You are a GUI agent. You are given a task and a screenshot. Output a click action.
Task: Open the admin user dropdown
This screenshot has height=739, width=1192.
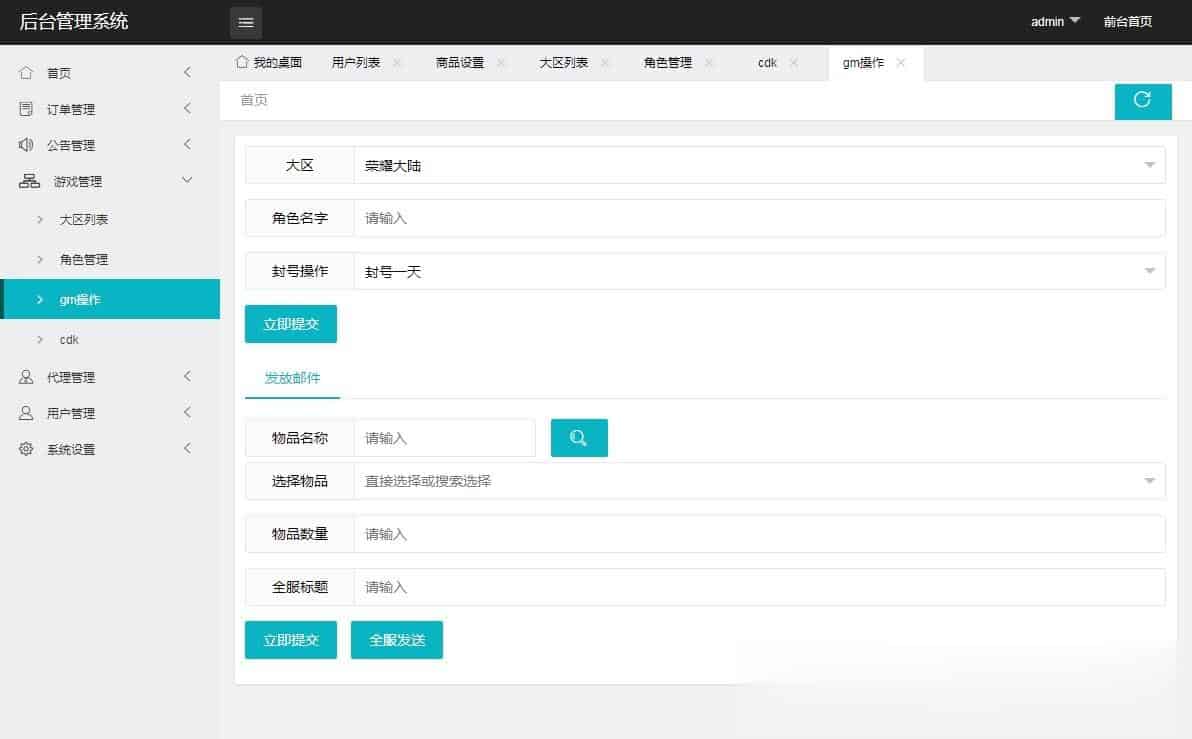click(1054, 21)
